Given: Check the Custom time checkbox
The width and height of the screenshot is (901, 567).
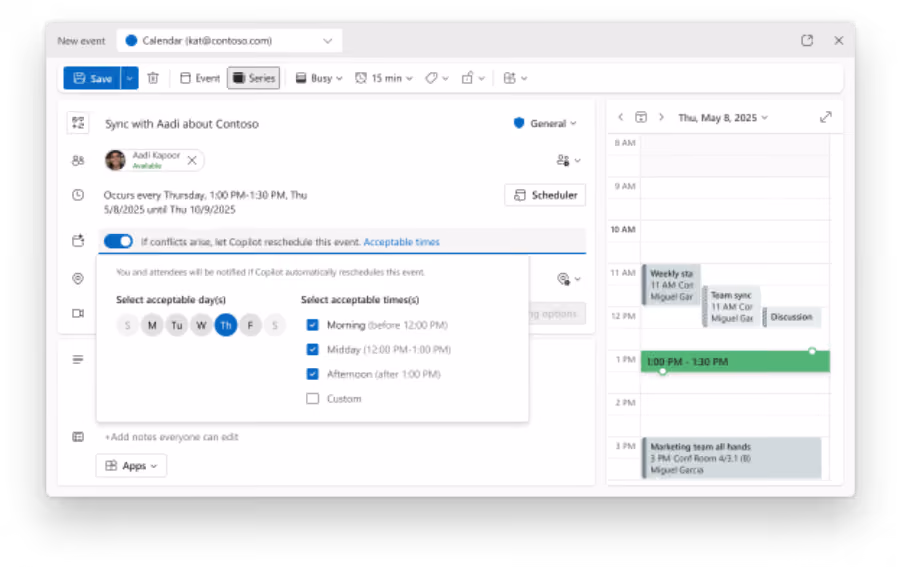Looking at the screenshot, I should pos(313,399).
